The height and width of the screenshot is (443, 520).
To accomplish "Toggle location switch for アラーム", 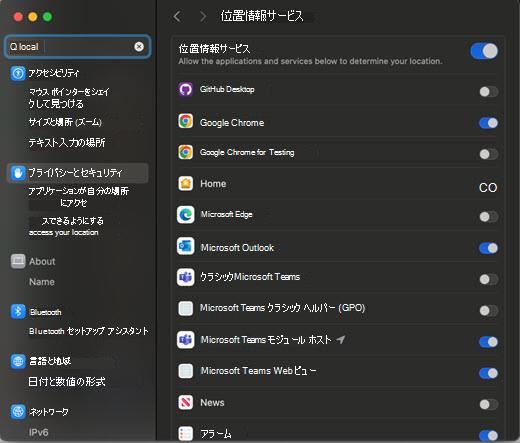I will tap(489, 435).
